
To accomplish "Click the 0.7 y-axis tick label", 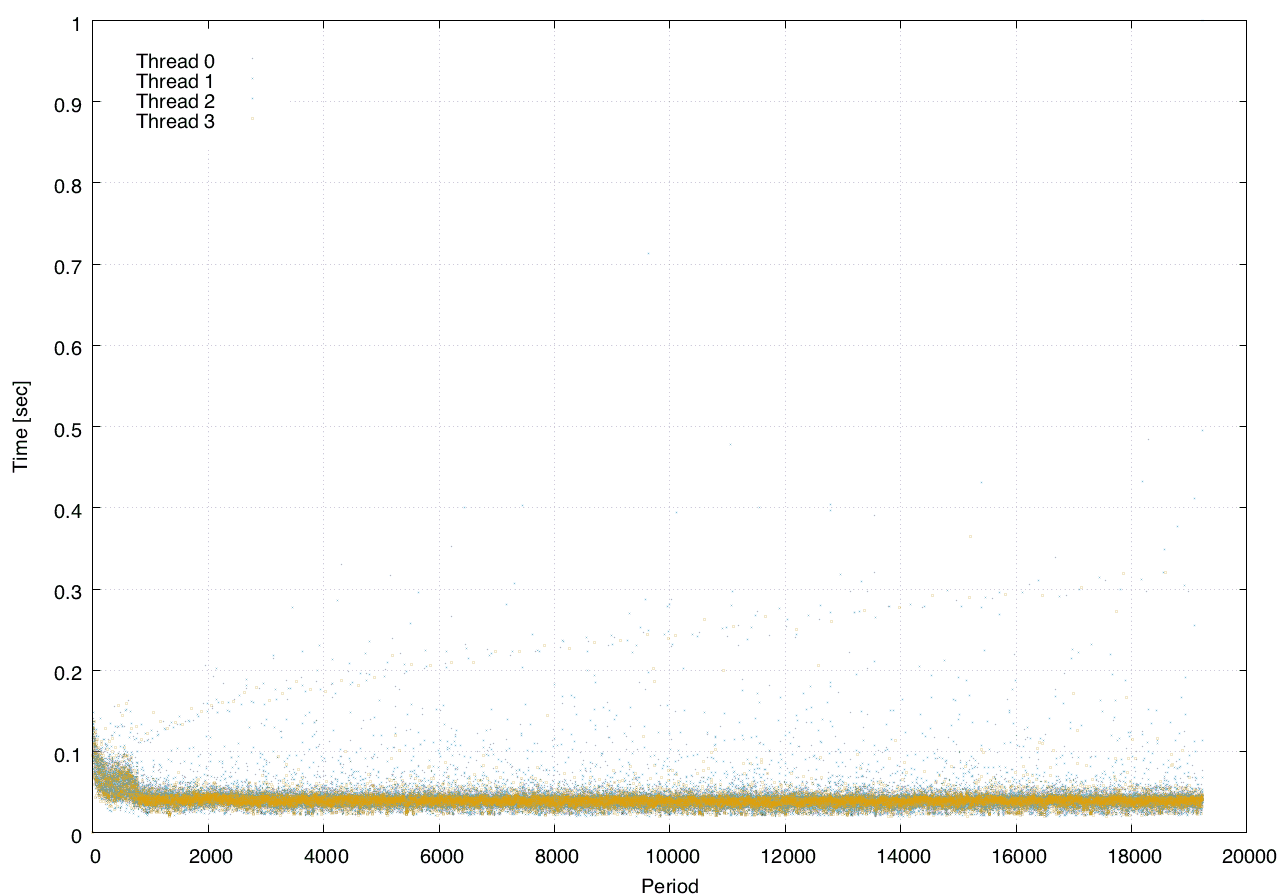I will (68, 265).
